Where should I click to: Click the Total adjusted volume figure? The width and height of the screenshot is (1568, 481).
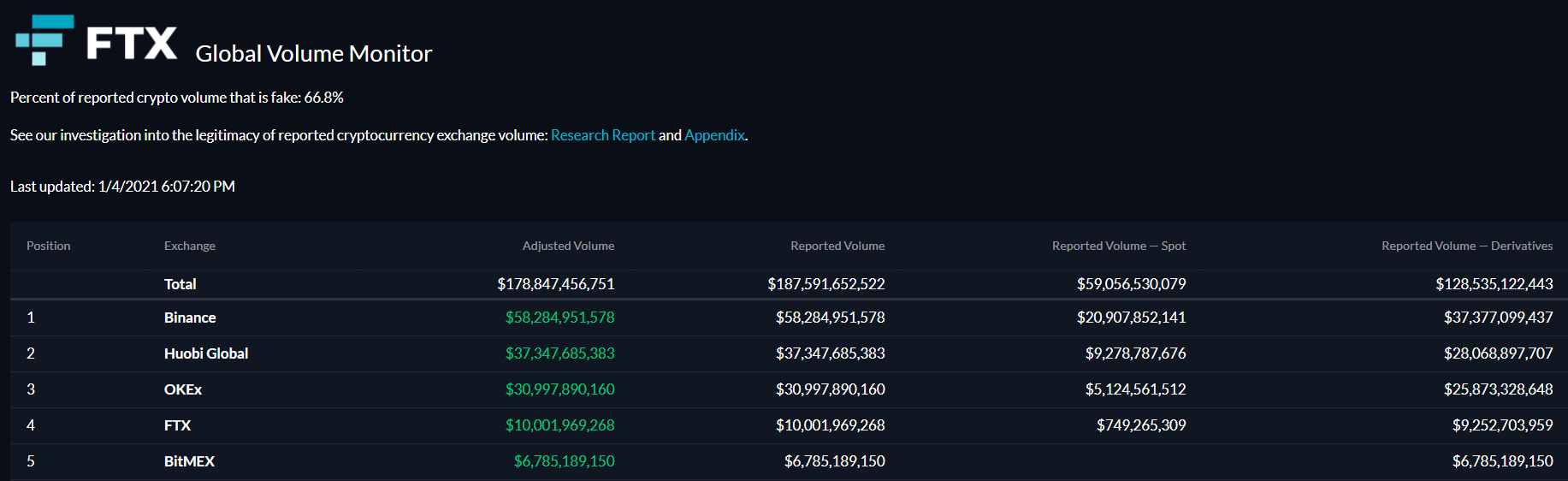[x=556, y=284]
